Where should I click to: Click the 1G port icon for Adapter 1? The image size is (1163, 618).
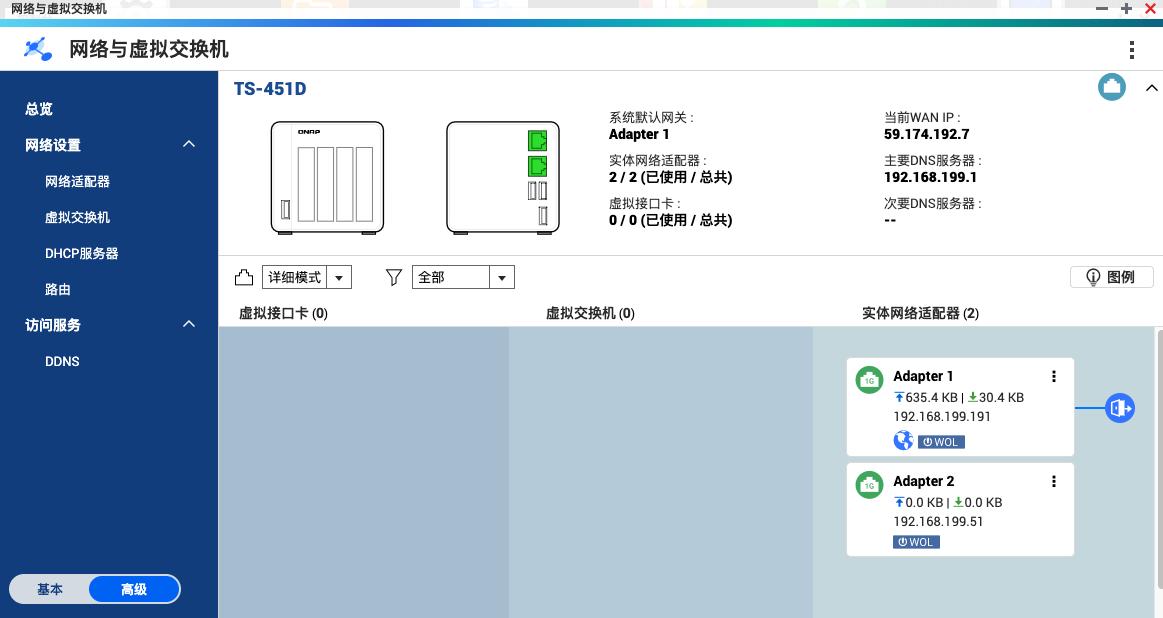869,380
